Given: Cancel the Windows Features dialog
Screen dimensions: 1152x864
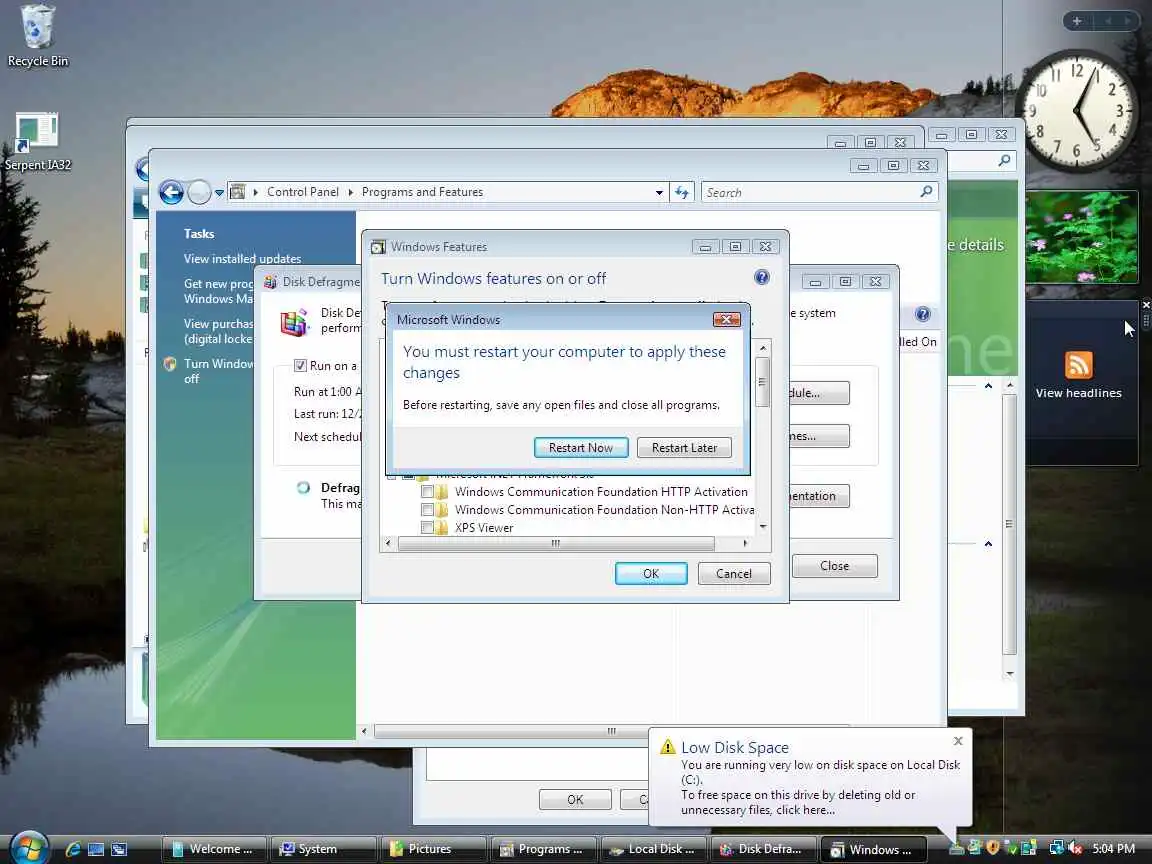Looking at the screenshot, I should click(x=733, y=573).
